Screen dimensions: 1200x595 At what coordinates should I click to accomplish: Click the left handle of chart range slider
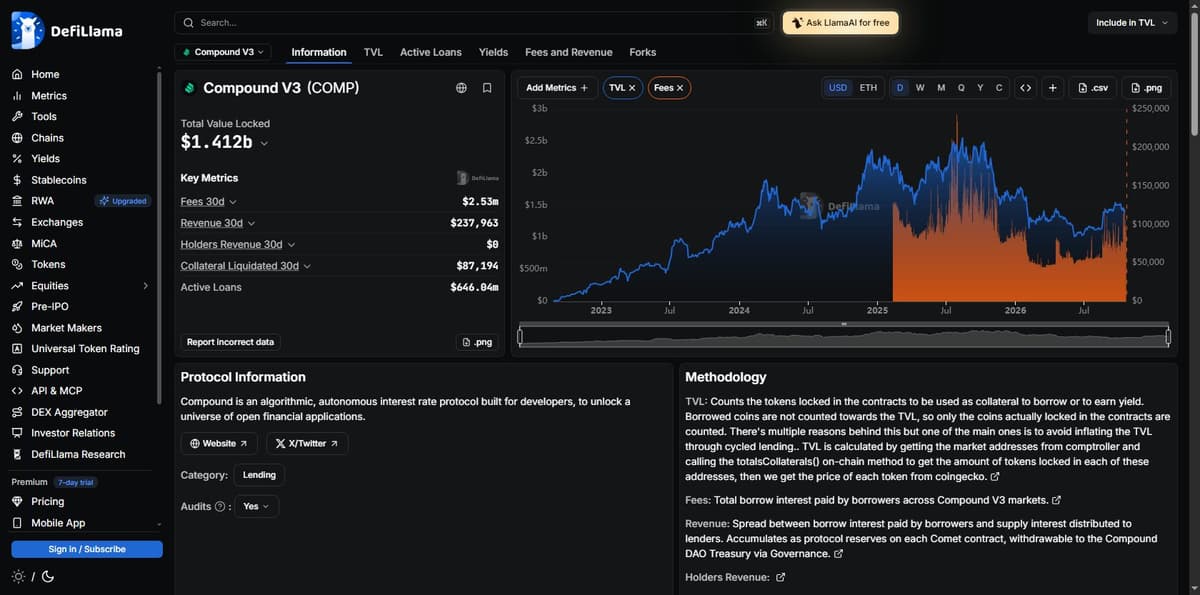520,337
